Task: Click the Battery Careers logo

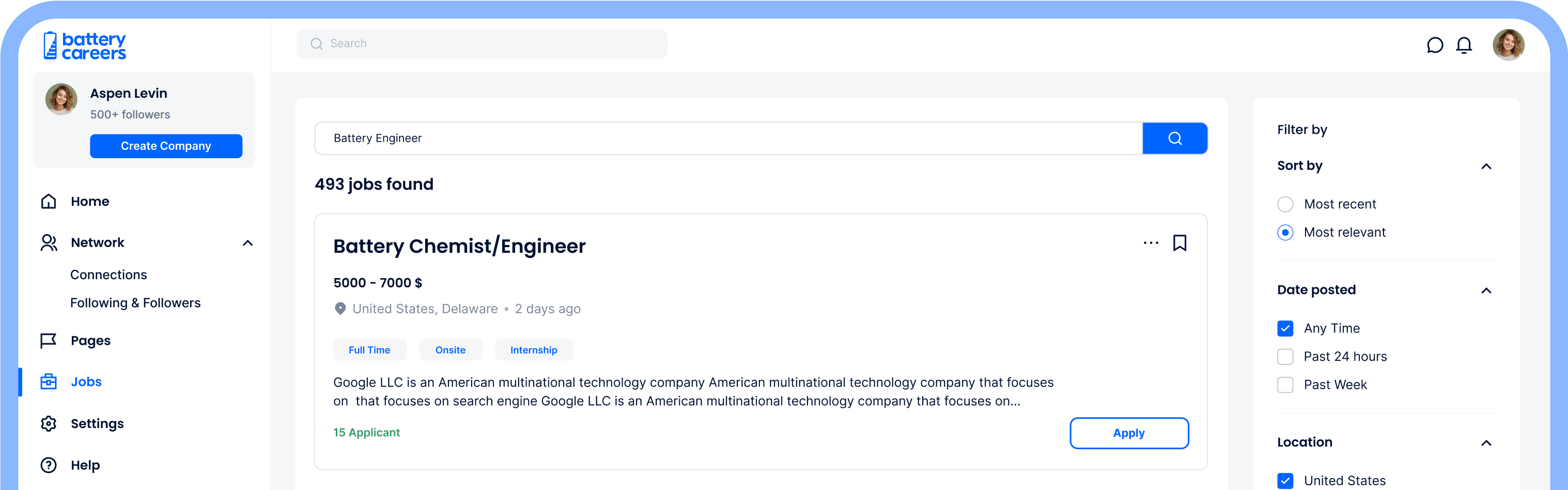Action: tap(85, 45)
